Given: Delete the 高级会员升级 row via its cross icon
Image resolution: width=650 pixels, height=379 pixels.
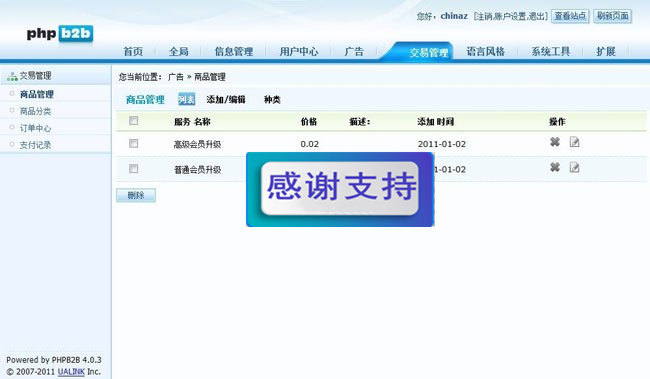Looking at the screenshot, I should coord(555,142).
